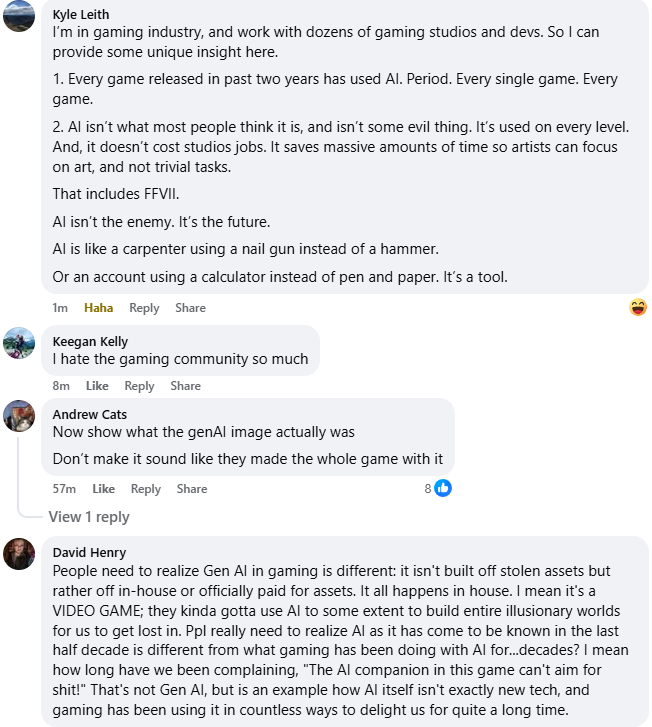
Task: Reply to Andrew Cats' comment
Action: coord(146,489)
